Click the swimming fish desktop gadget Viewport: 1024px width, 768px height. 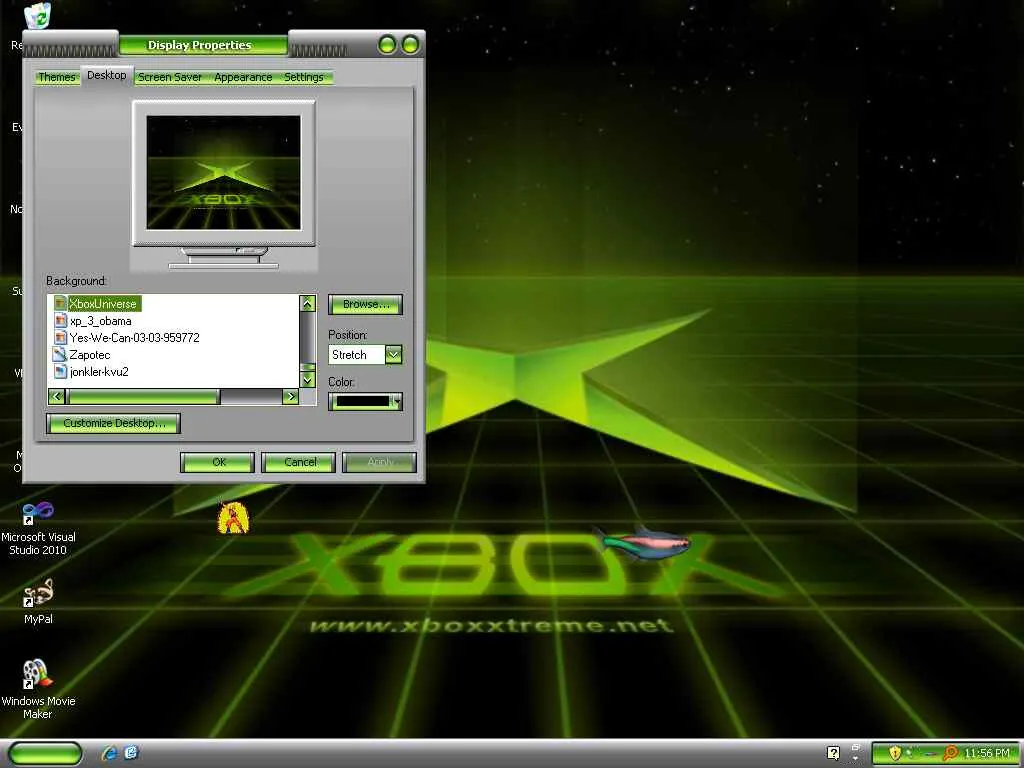[x=641, y=542]
